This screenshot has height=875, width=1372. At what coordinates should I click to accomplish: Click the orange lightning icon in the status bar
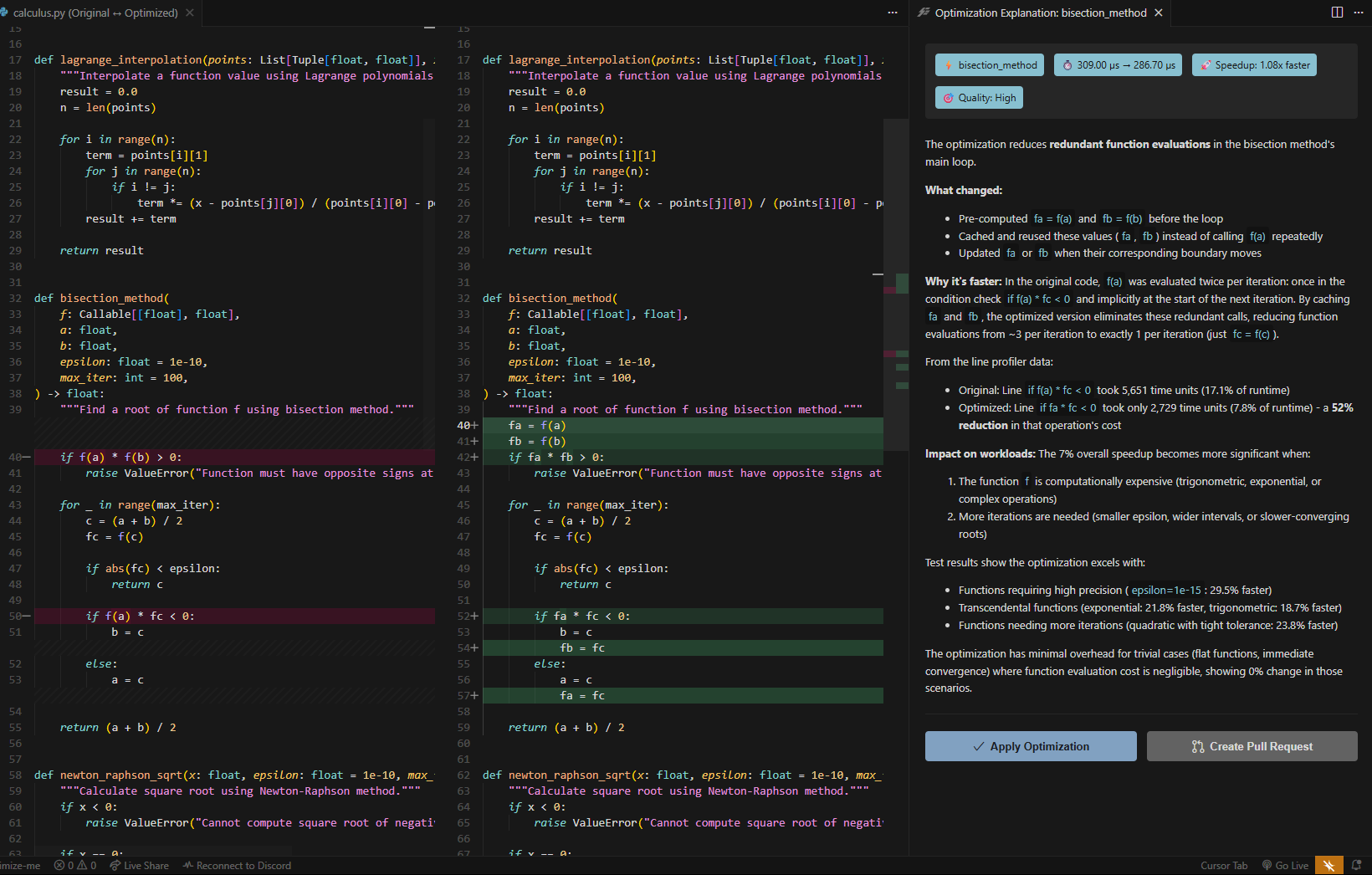point(1329,865)
